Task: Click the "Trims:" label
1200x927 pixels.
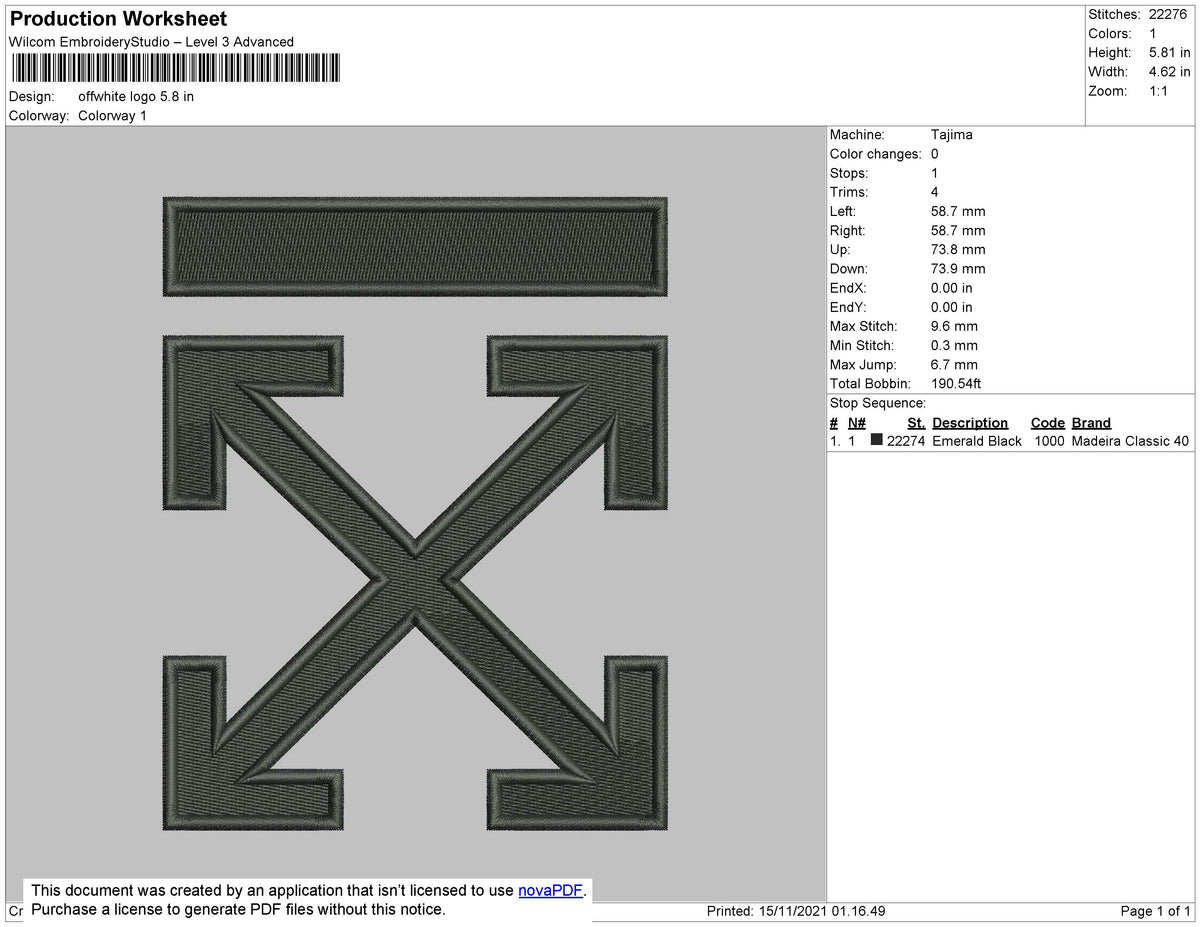Action: coord(849,192)
